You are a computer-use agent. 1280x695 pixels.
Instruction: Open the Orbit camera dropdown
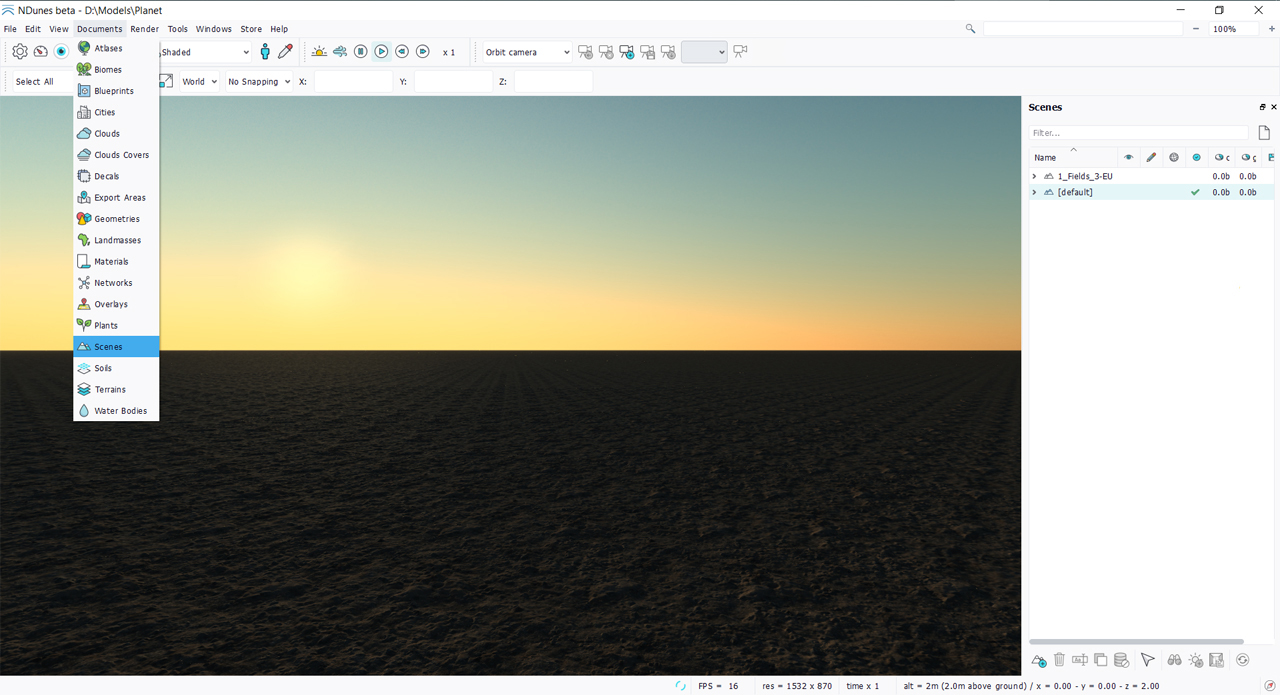[x=527, y=52]
